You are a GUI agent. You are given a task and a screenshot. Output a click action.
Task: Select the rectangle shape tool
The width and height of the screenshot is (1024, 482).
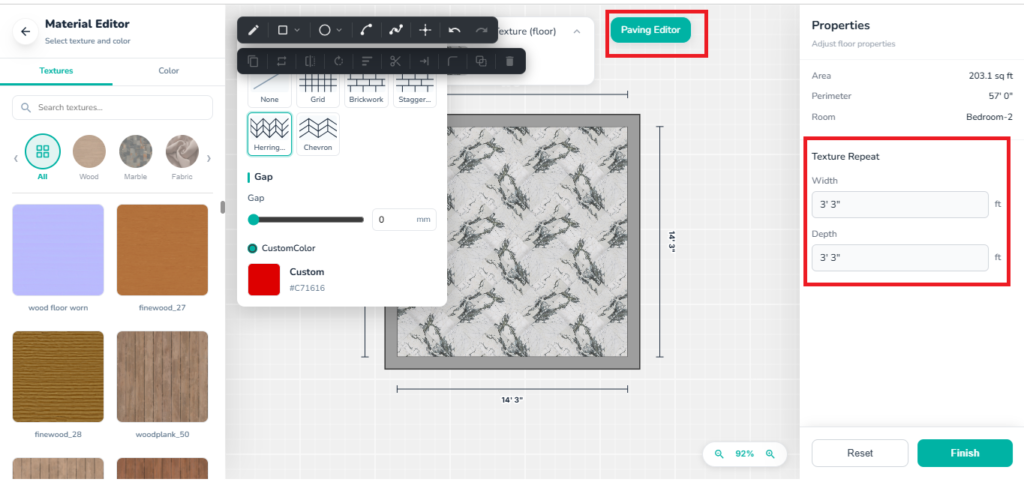(x=283, y=30)
